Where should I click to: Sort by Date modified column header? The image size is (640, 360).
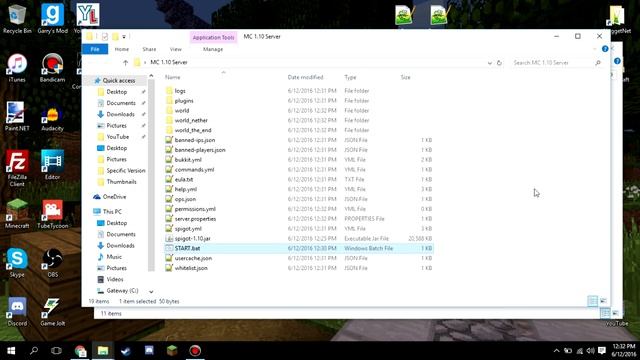[x=305, y=77]
